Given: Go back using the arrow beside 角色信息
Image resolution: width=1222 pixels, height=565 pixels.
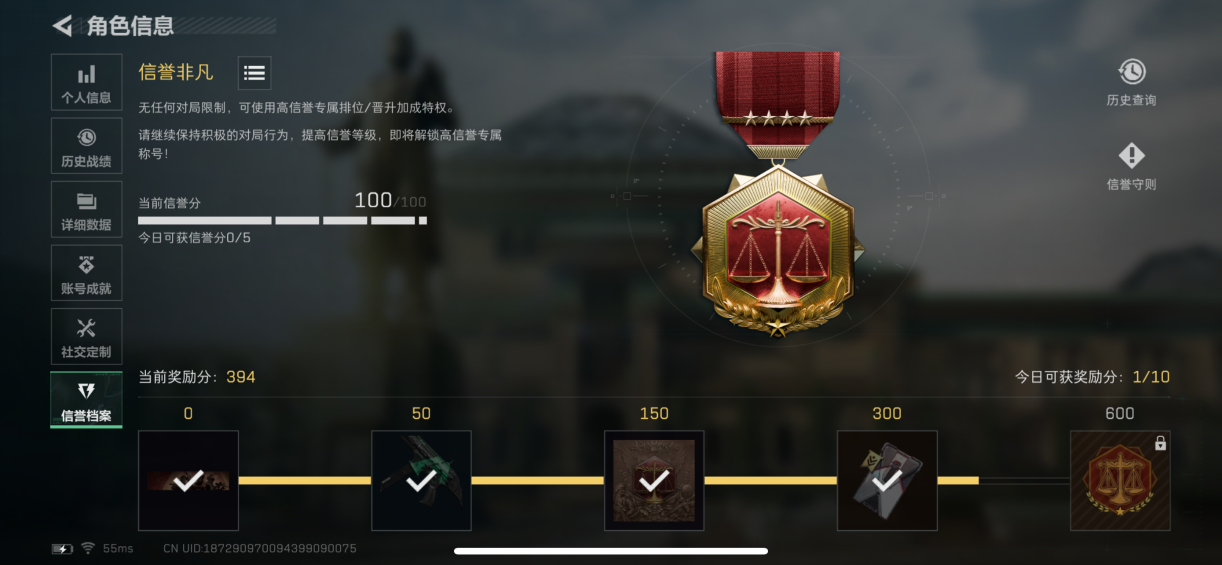Looking at the screenshot, I should pyautogui.click(x=62, y=26).
